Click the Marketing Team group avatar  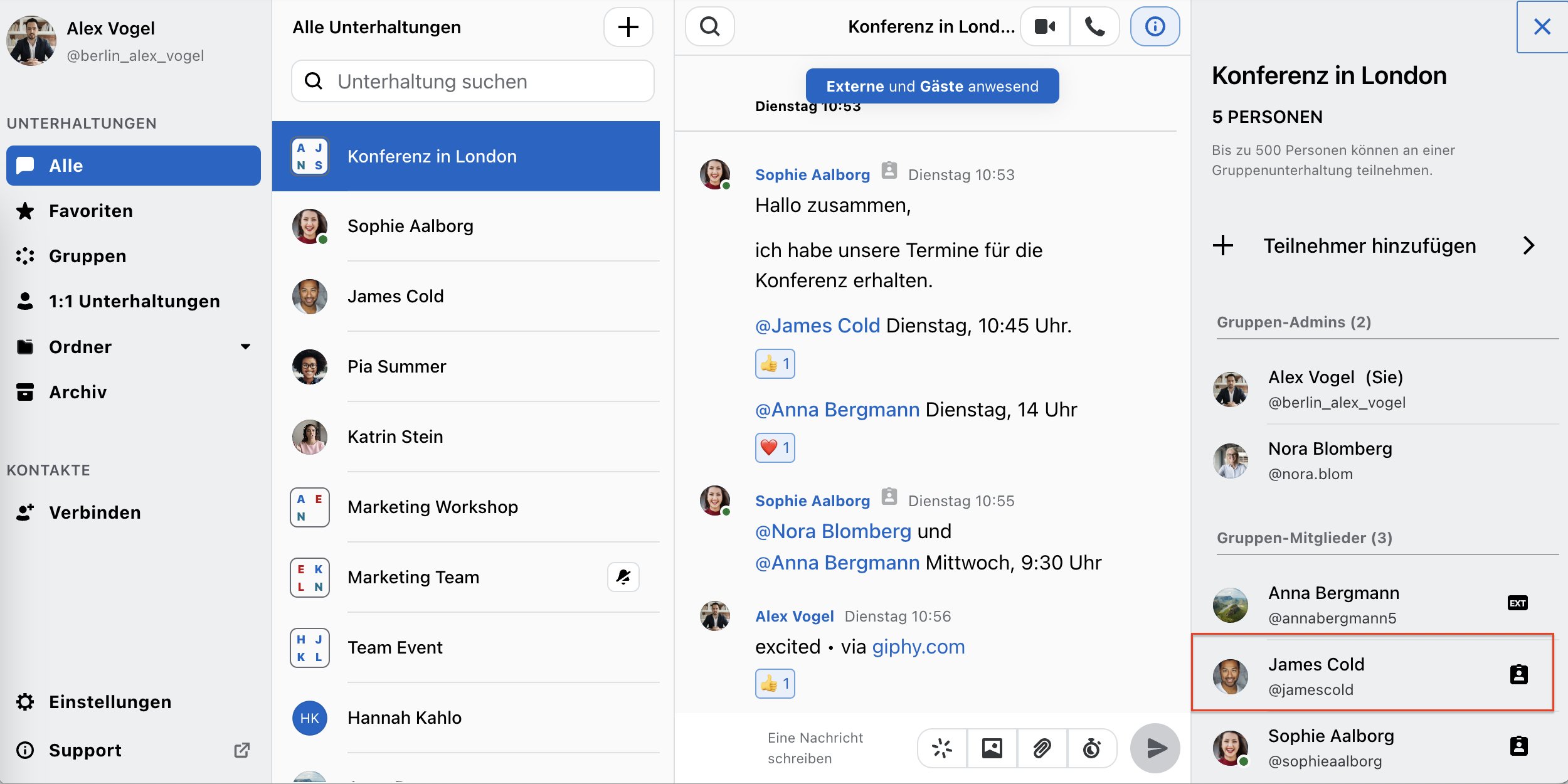[310, 577]
